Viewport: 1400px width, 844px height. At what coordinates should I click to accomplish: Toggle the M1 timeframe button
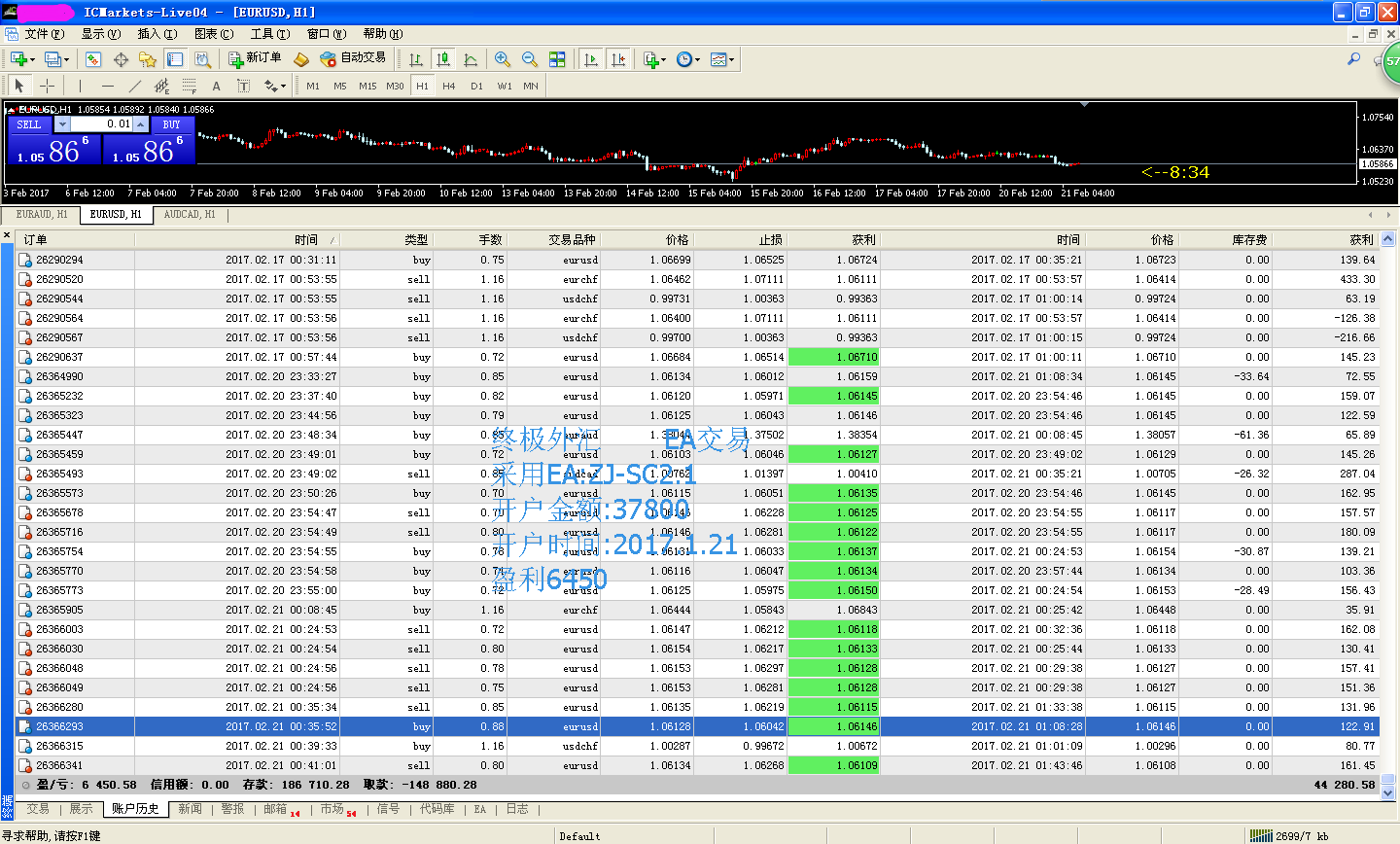313,86
